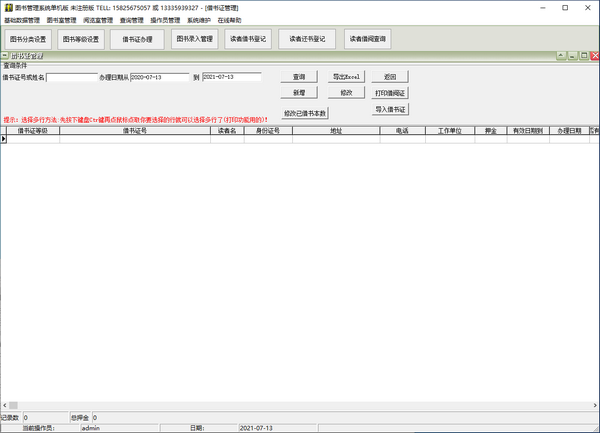Open the 在线帮助 menu

coord(230,20)
